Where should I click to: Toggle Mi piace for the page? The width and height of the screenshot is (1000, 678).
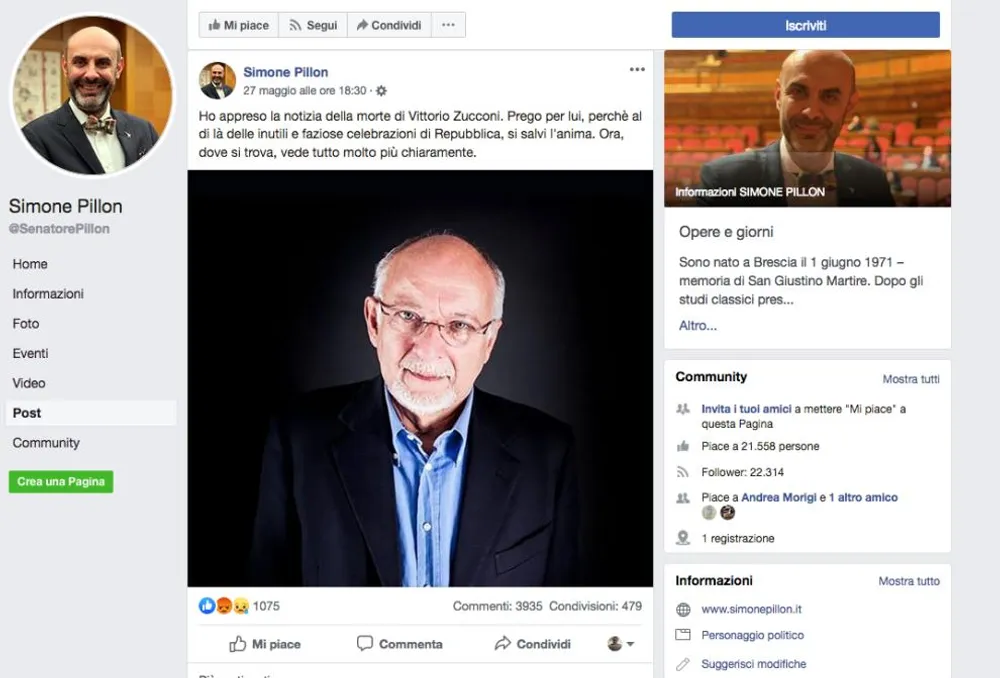tap(238, 25)
